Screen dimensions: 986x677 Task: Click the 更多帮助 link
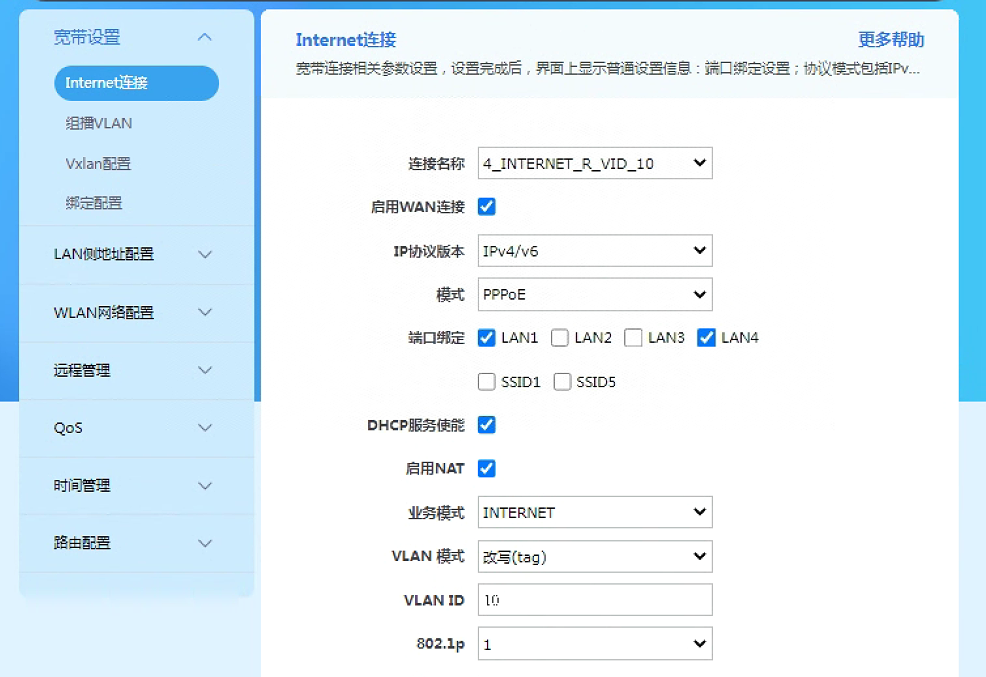(891, 39)
